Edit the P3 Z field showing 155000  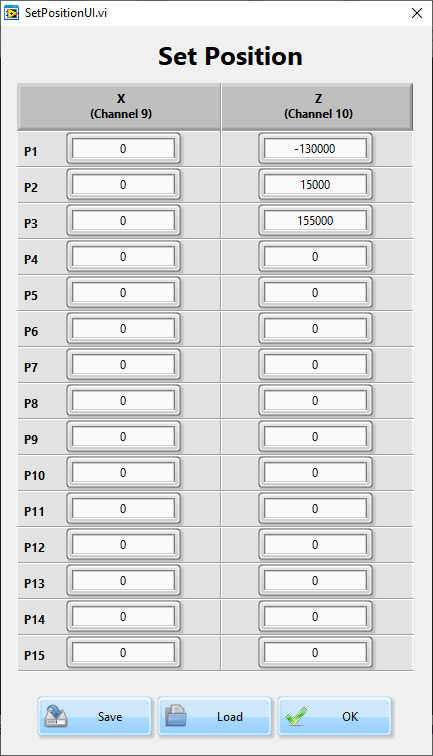tap(315, 220)
